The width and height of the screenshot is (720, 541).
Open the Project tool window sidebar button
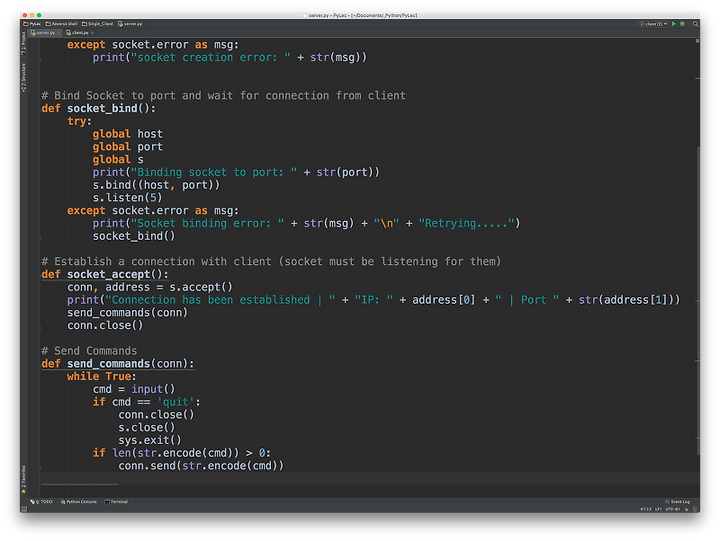[24, 44]
